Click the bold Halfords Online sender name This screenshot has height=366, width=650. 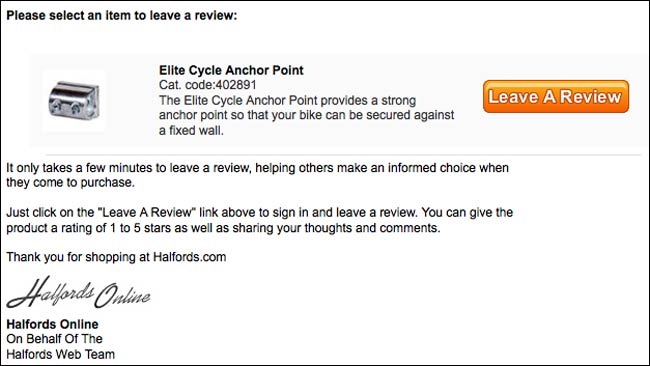[52, 324]
